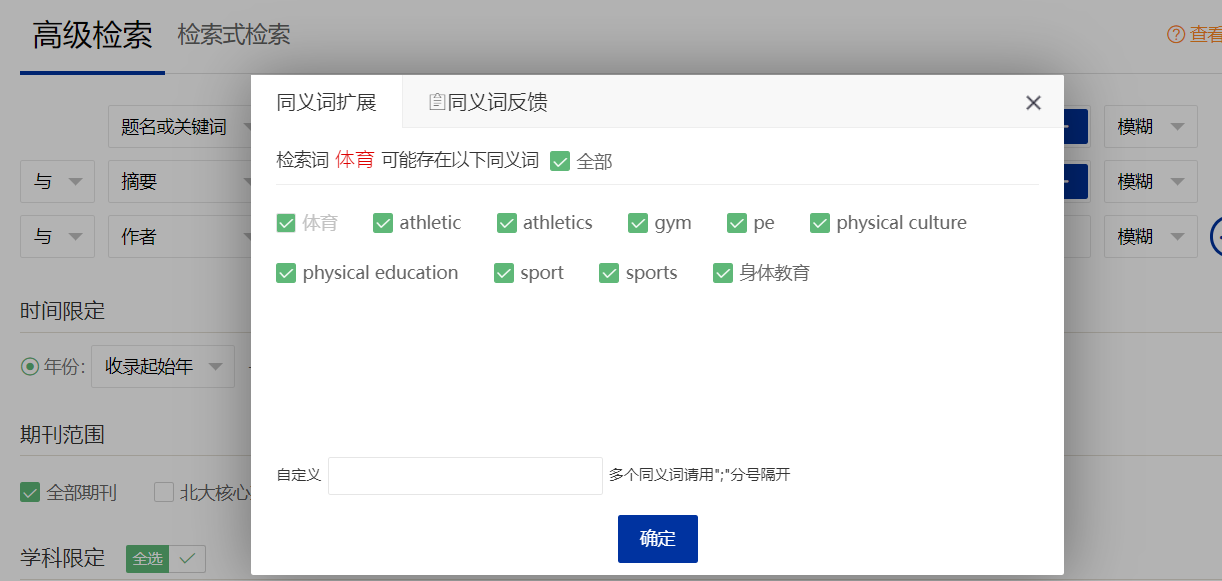This screenshot has width=1222, height=581.
Task: Deselect the sport synonym
Action: pyautogui.click(x=504, y=273)
